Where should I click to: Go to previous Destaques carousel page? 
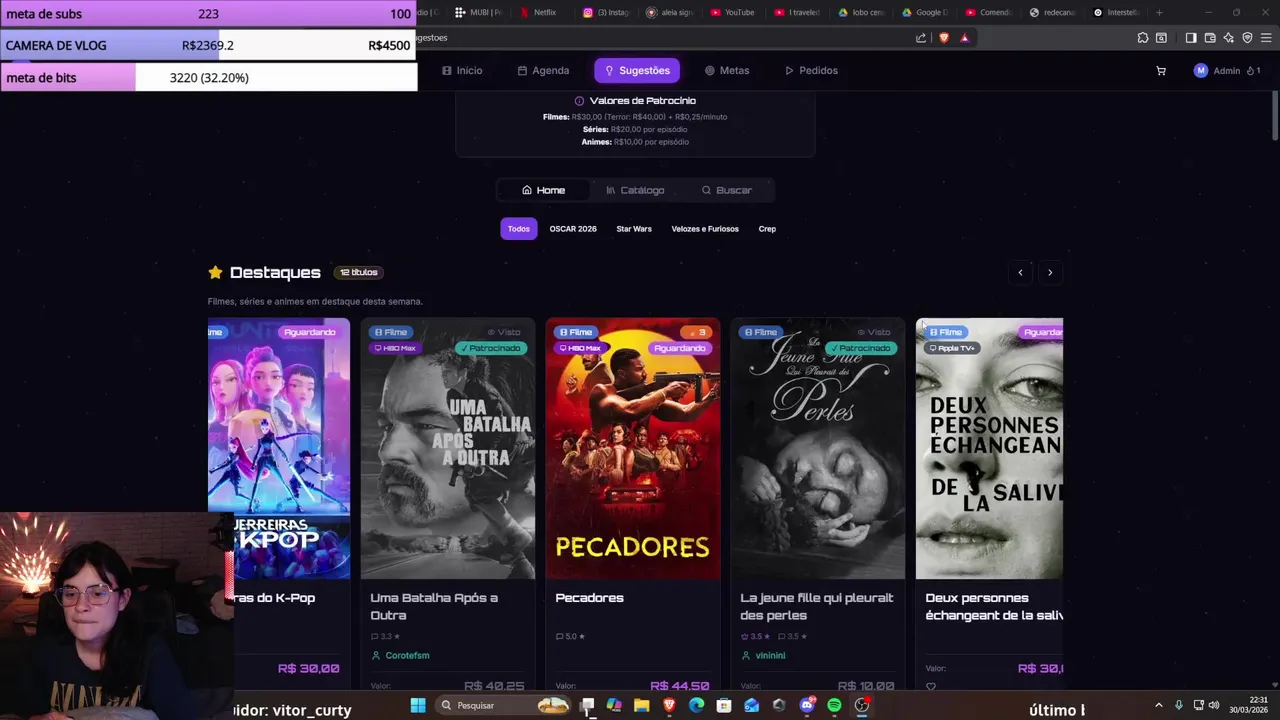click(x=1020, y=272)
